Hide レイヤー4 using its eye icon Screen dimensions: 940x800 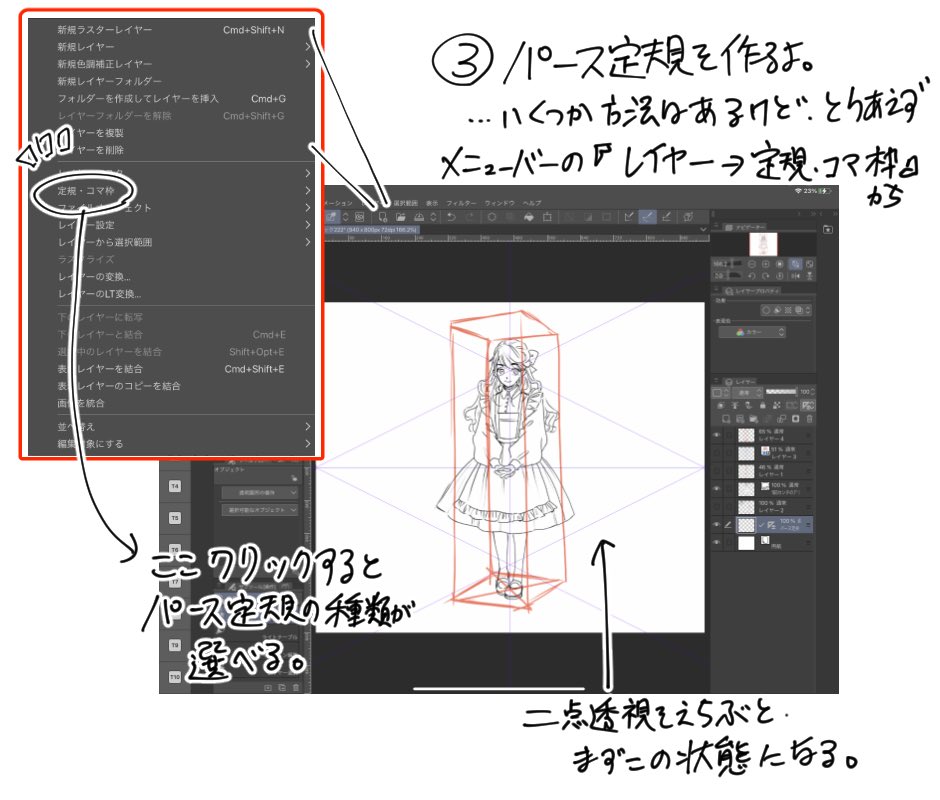click(716, 435)
